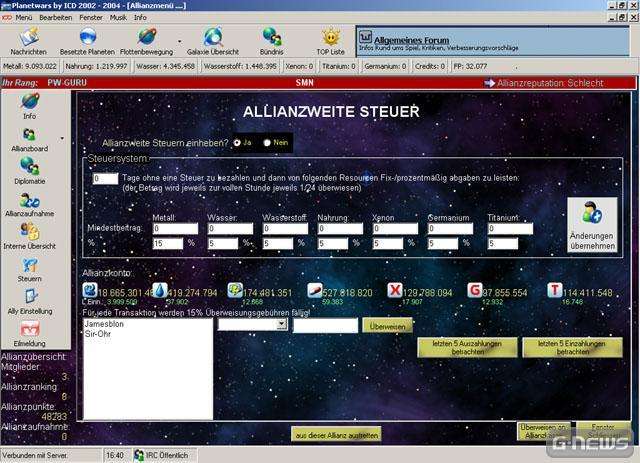Click Nahrung percent field
This screenshot has height=463, width=640.
333,244
